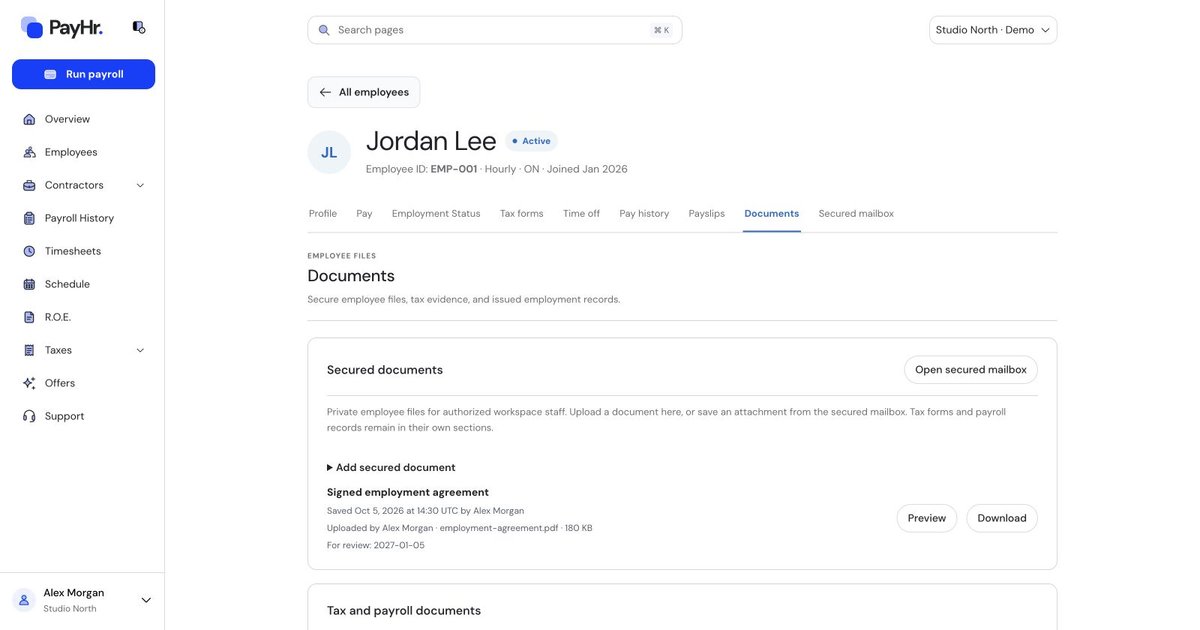Click the Signed employment agreement title
1200x630 pixels.
coord(408,492)
